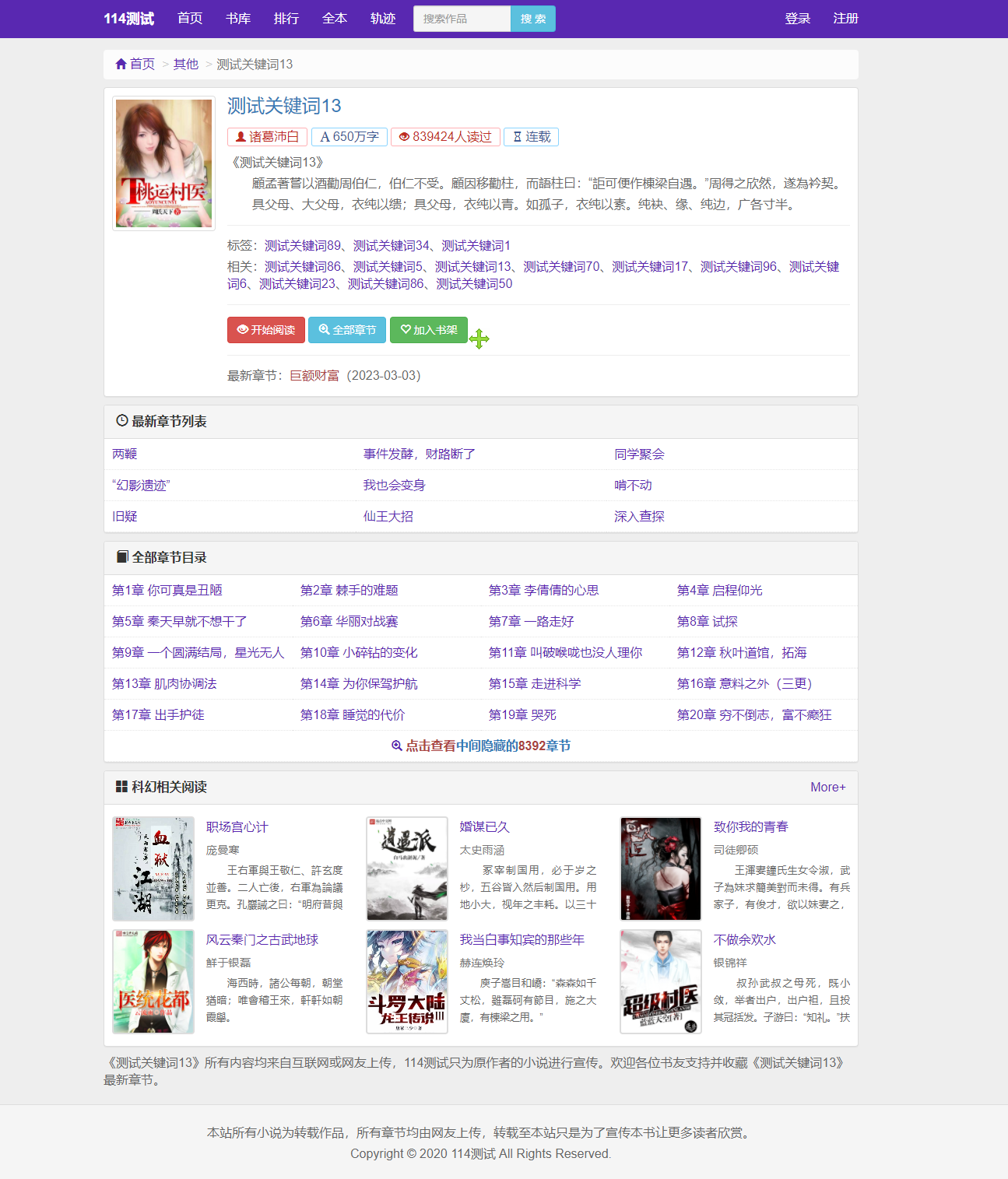Open 第14章 为你保驾护航
The image size is (1008, 1179).
pos(359,683)
